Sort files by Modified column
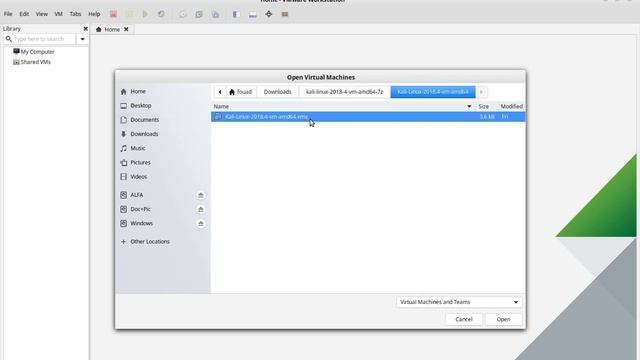The height and width of the screenshot is (360, 640). (x=511, y=106)
